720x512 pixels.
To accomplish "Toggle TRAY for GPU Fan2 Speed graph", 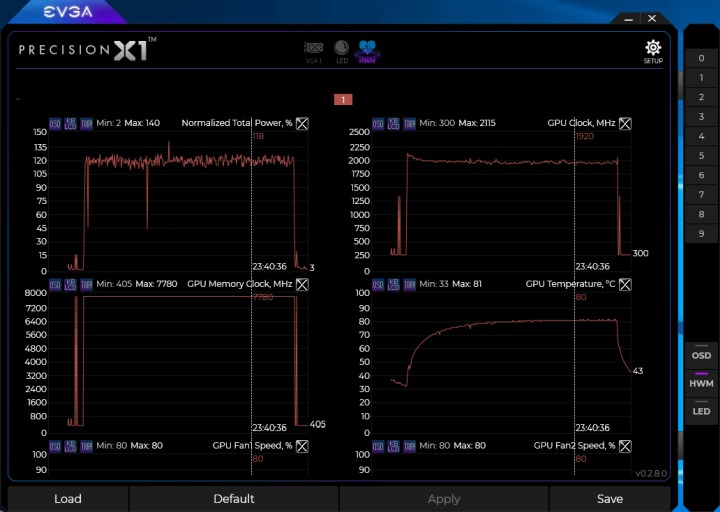I will 410,446.
